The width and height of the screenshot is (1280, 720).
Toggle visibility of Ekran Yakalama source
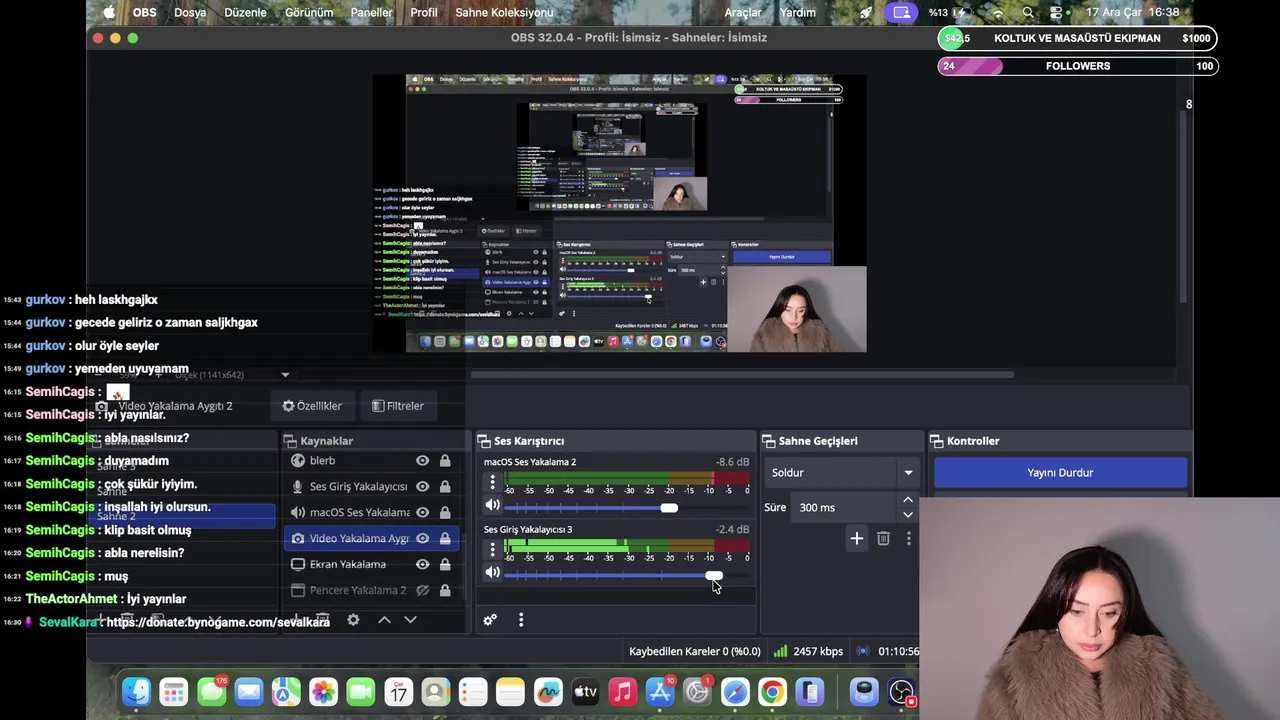click(x=422, y=565)
